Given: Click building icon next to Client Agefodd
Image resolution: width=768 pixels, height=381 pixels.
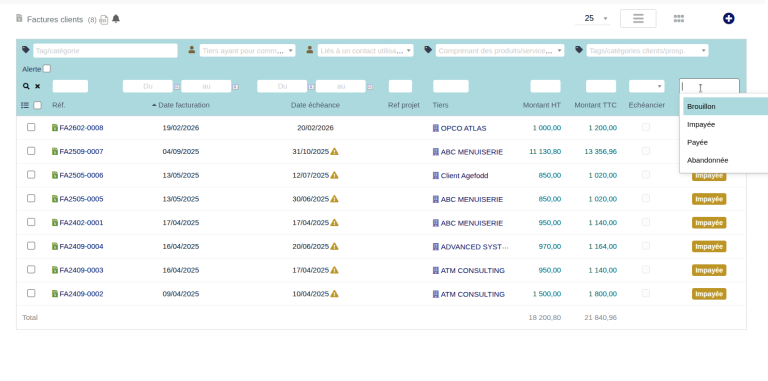Looking at the screenshot, I should coord(436,175).
